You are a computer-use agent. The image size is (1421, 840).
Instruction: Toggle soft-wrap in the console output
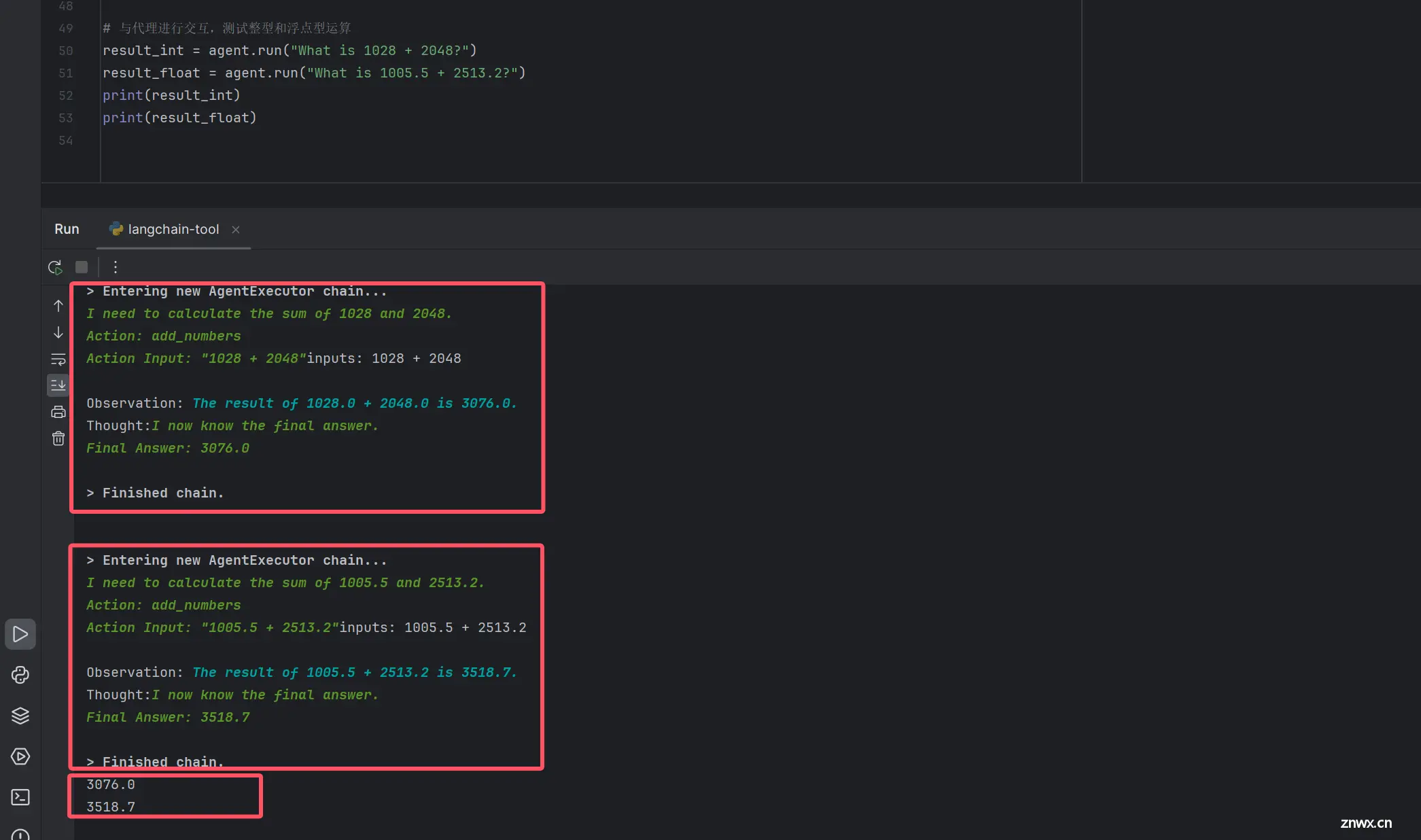tap(58, 359)
